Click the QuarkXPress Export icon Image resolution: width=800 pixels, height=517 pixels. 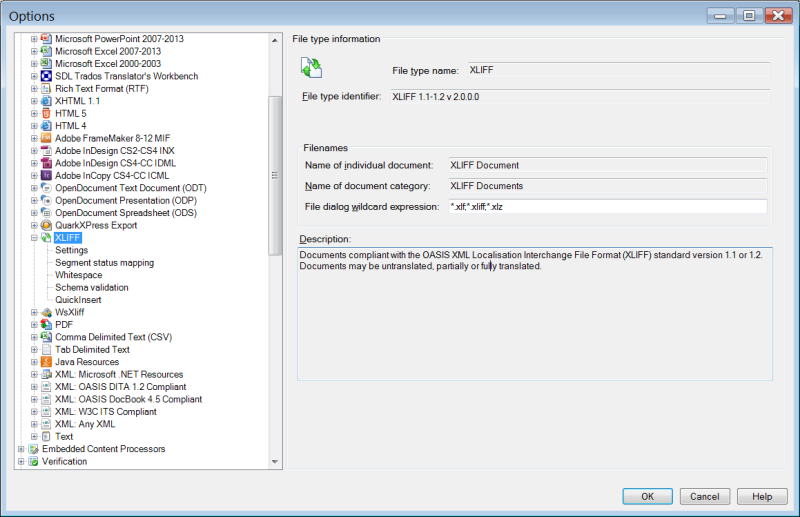click(46, 225)
